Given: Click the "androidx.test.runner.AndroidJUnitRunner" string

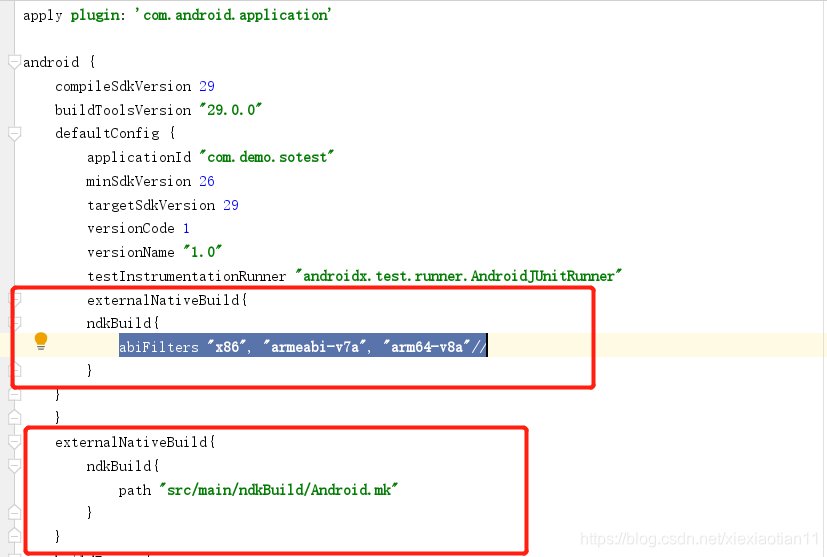Looking at the screenshot, I should (458, 276).
